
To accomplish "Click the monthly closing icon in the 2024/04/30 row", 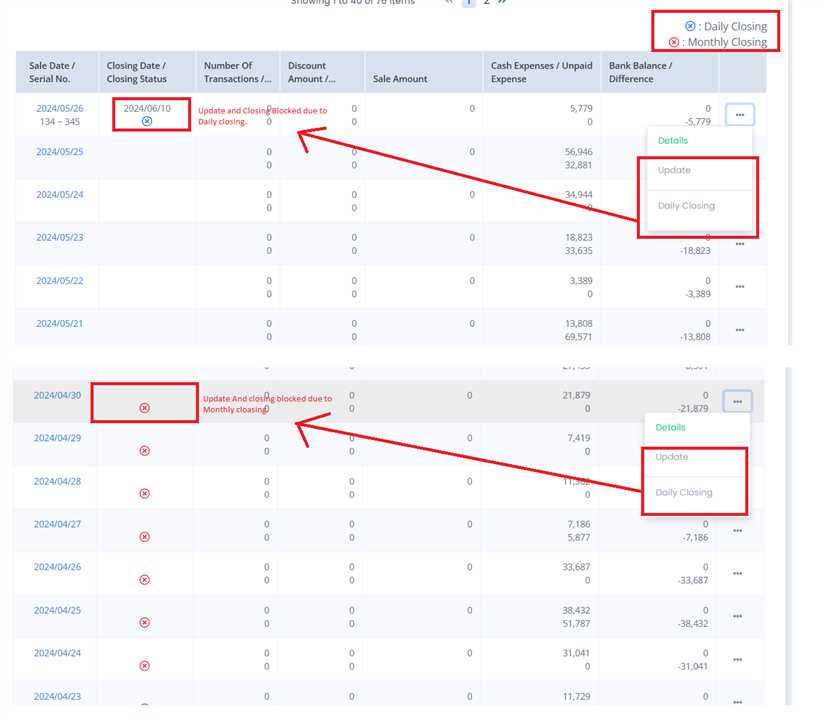I will [144, 408].
